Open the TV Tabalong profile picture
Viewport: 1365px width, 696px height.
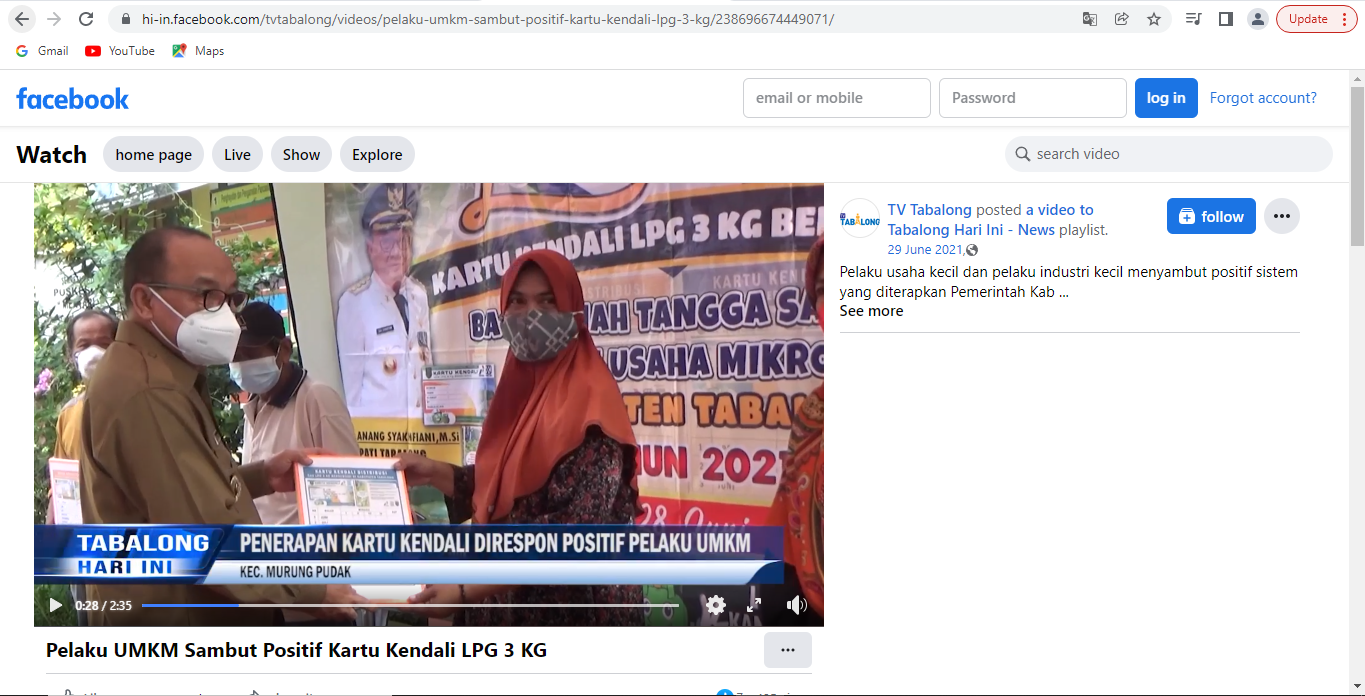tap(859, 218)
